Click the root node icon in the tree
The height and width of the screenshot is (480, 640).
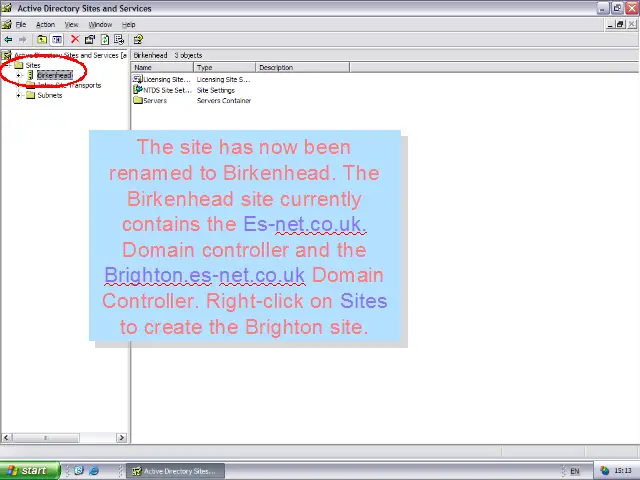pyautogui.click(x=6, y=55)
